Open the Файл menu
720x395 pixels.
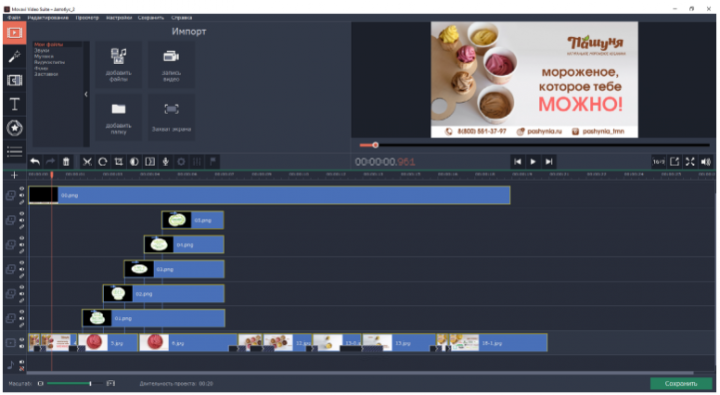point(14,17)
